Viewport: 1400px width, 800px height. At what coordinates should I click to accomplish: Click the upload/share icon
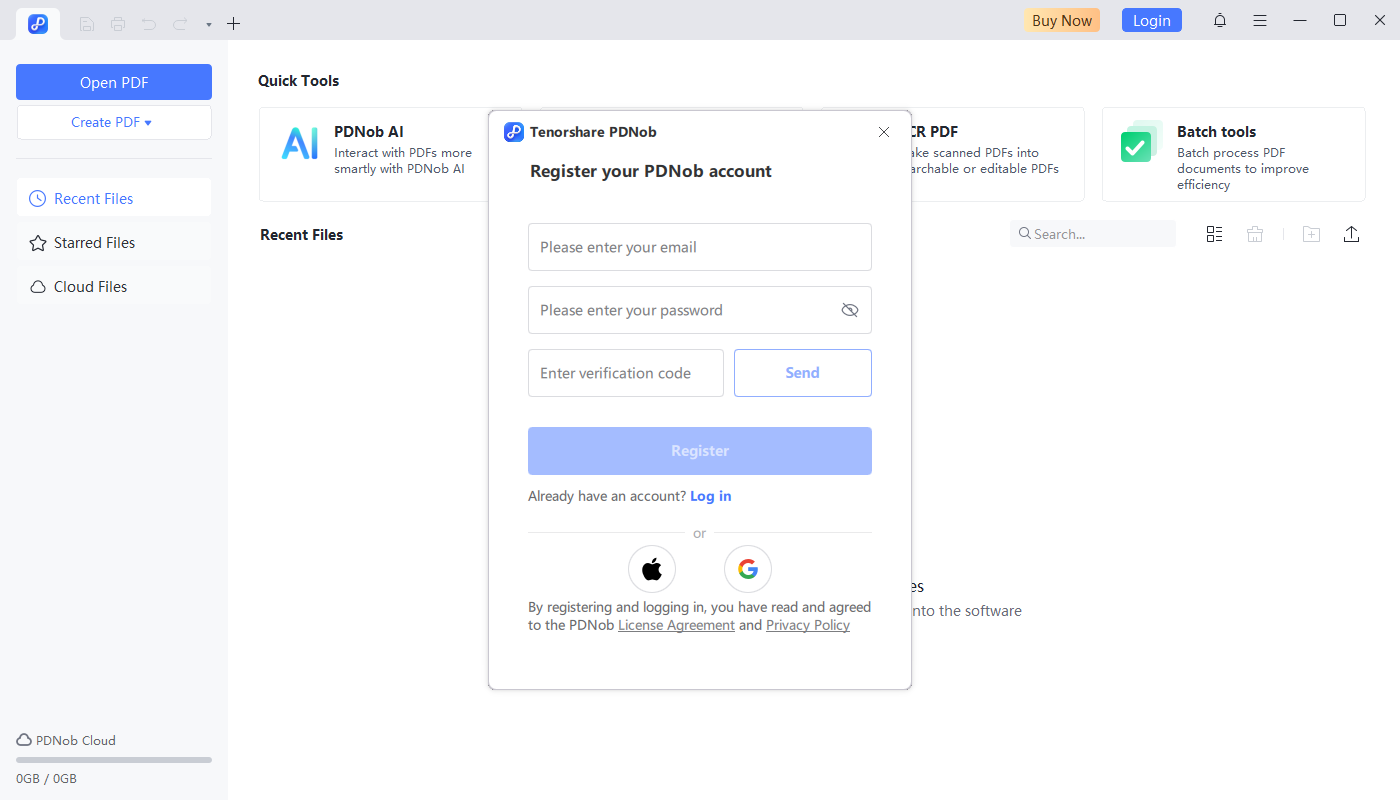1351,233
